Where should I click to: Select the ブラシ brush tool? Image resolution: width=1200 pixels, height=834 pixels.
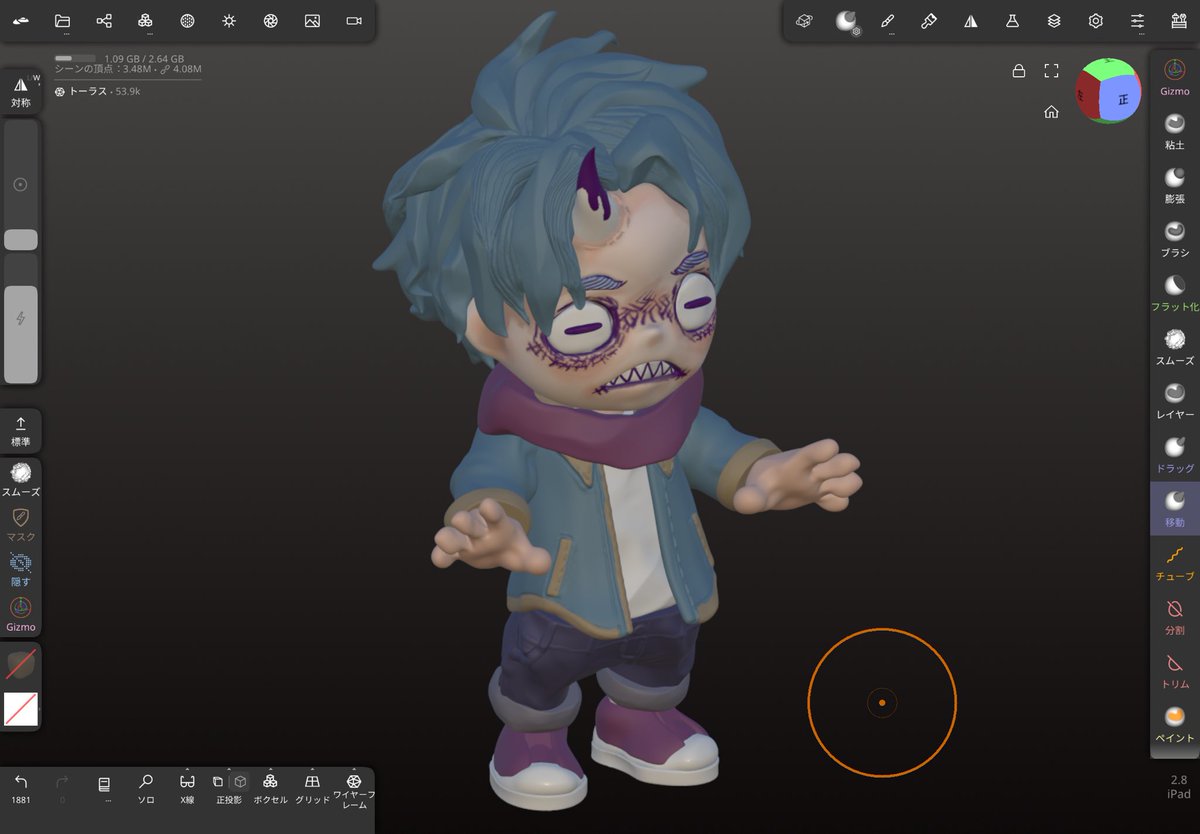point(1175,239)
